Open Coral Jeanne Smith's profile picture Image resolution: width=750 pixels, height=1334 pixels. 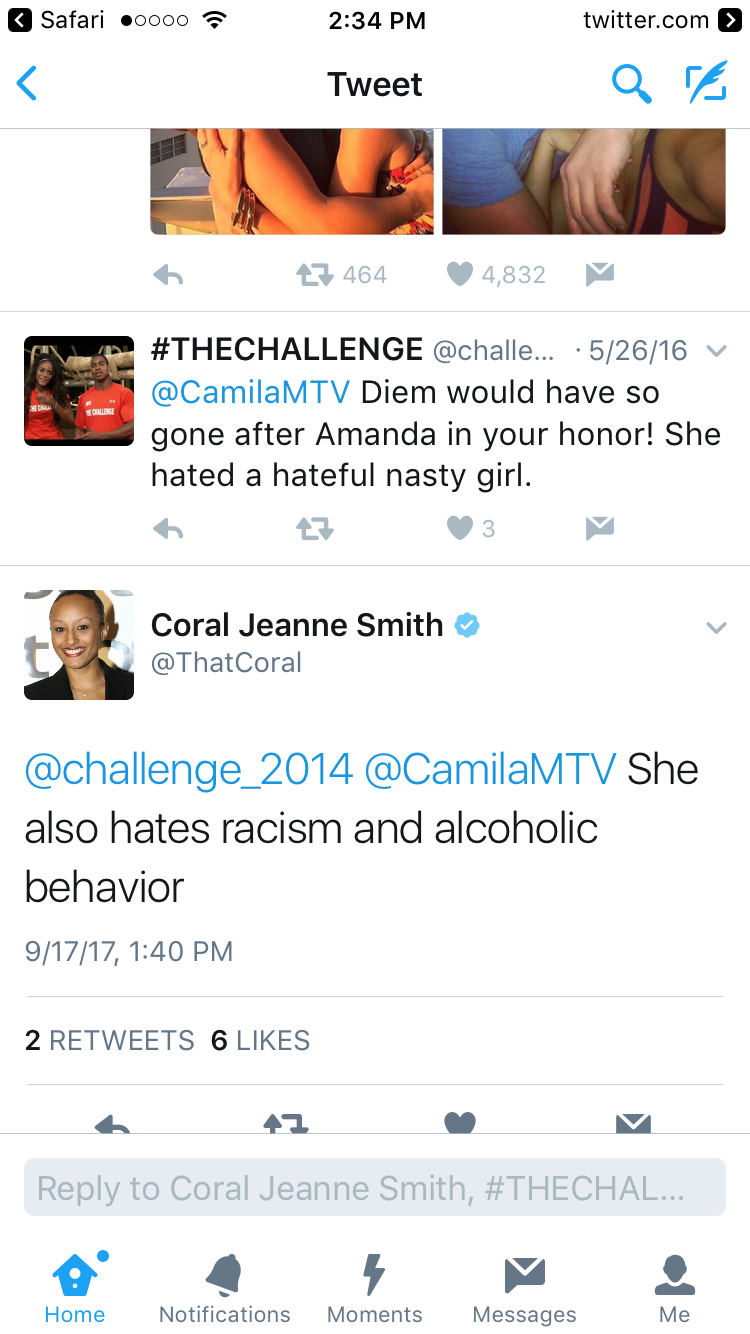point(79,645)
